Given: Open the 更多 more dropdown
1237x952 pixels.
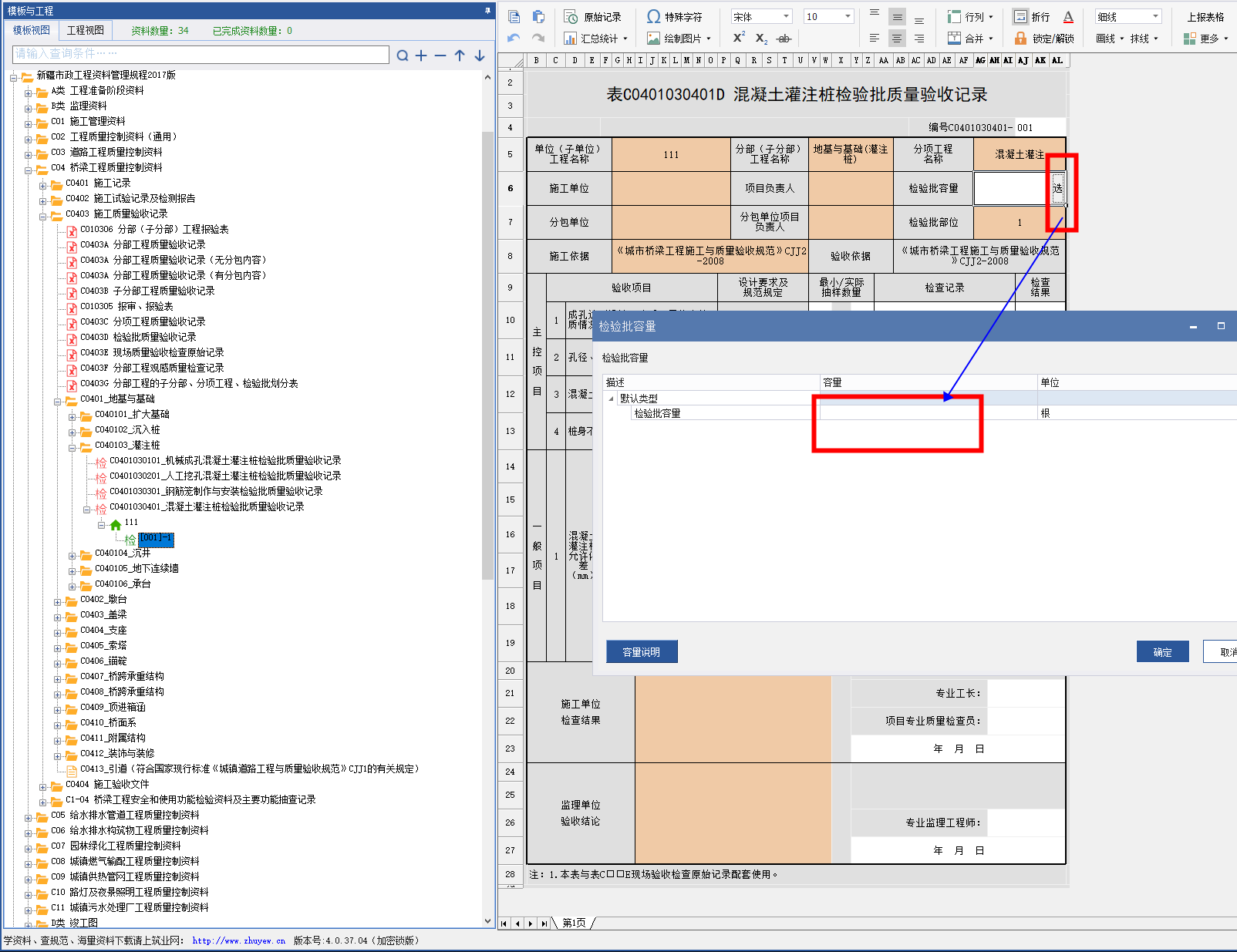Looking at the screenshot, I should coord(1207,39).
